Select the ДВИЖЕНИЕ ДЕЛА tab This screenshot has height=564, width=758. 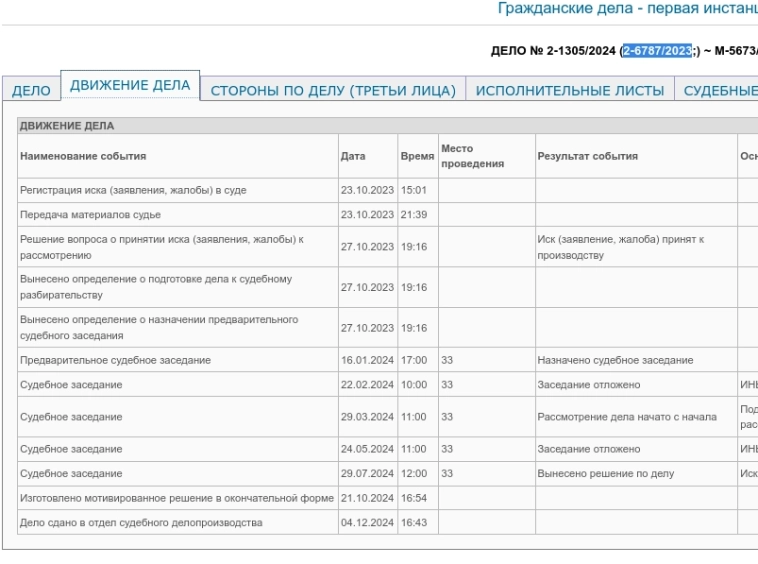pyautogui.click(x=130, y=86)
